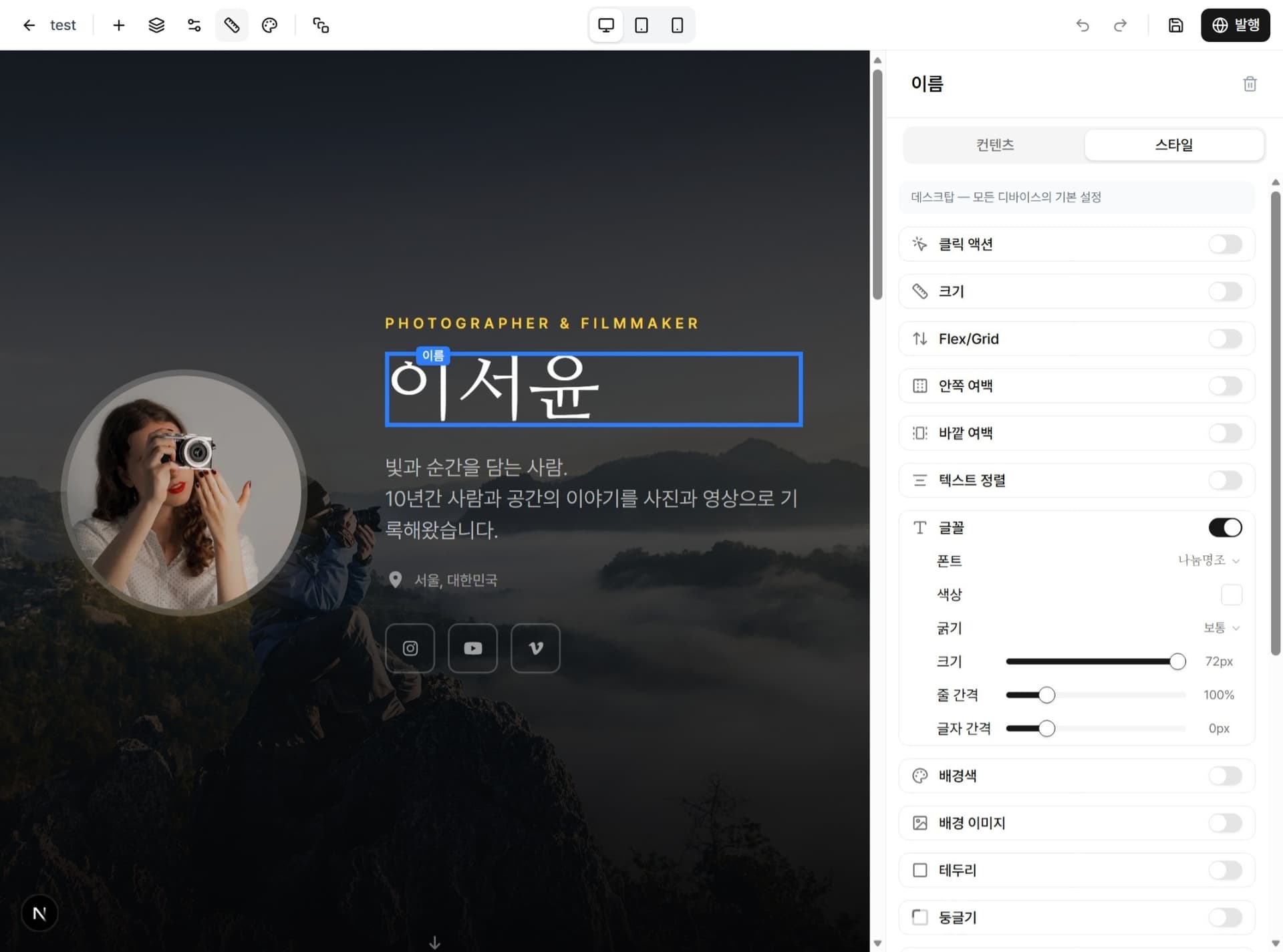Open the 색상 color swatch picker
Viewport: 1283px width, 952px height.
(1232, 595)
